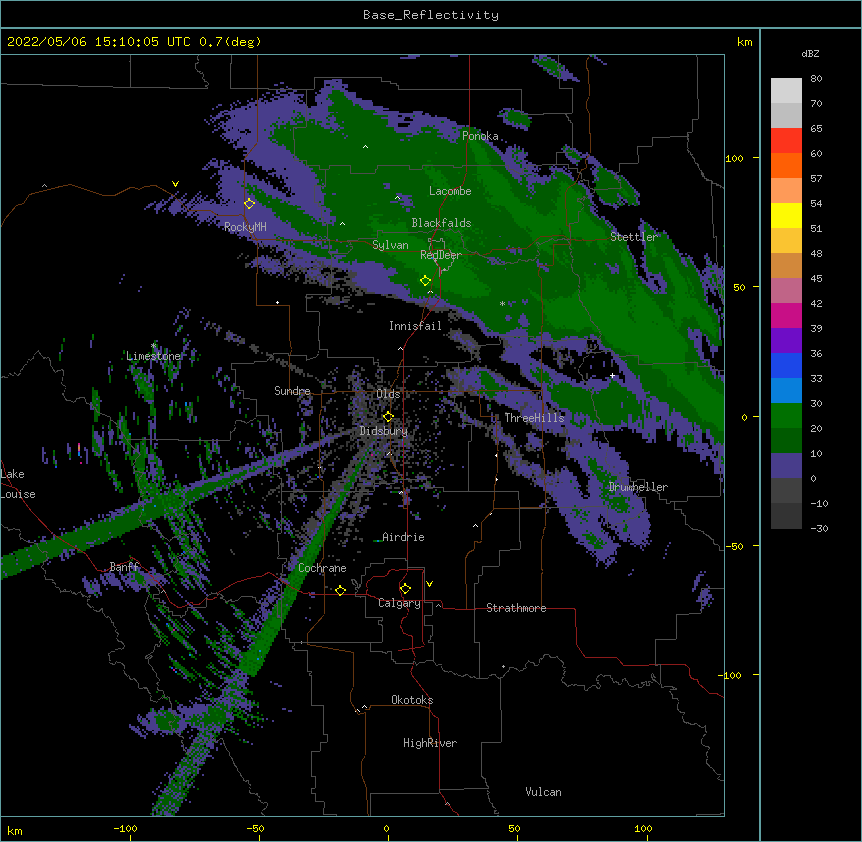The height and width of the screenshot is (842, 862).
Task: Click the Banff label
Action: 125,567
